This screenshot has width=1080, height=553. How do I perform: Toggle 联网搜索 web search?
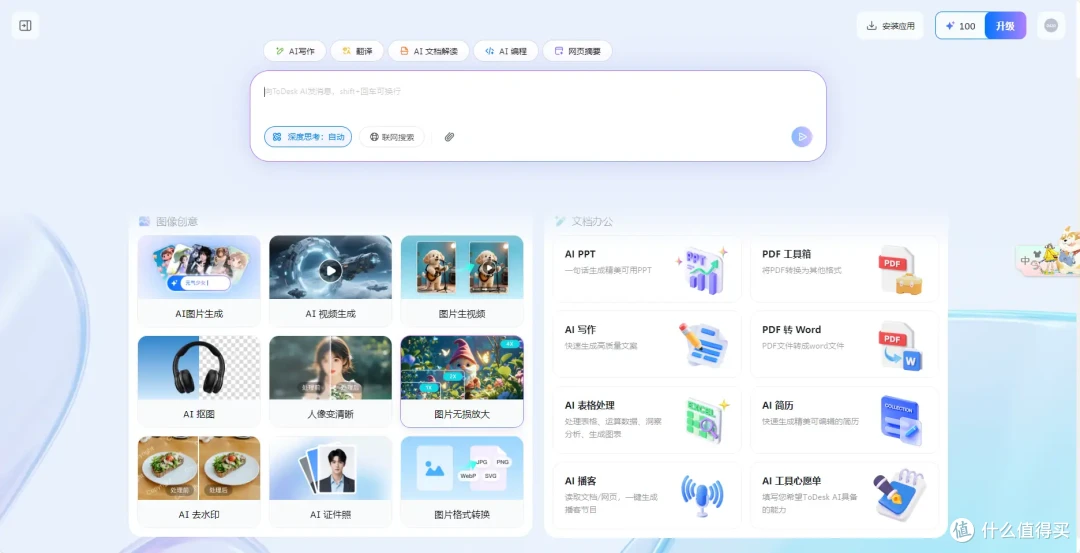pos(391,136)
